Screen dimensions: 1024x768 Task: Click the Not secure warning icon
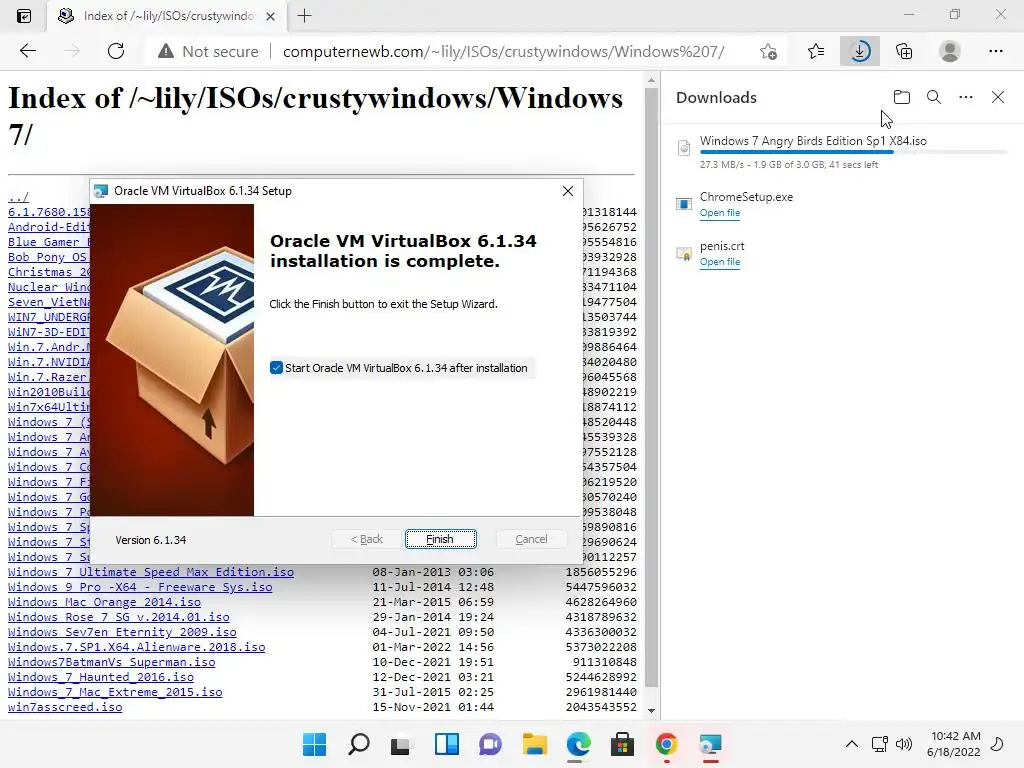166,51
